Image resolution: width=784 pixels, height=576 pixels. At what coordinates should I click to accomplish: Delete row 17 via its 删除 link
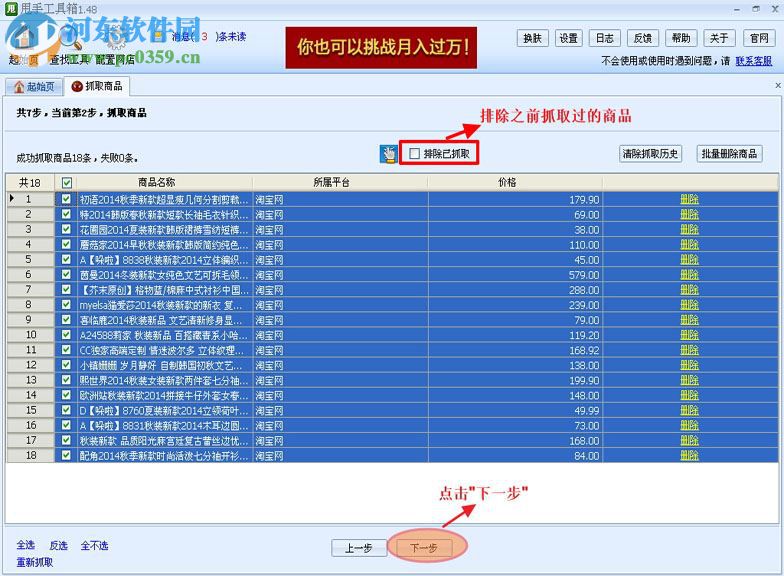pos(689,440)
